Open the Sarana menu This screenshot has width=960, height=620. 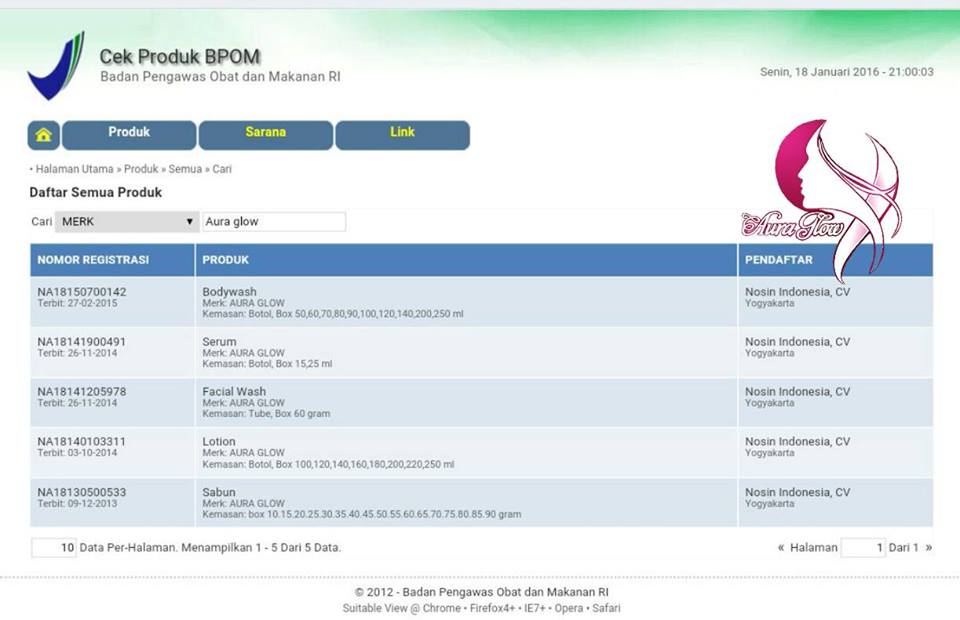click(x=266, y=135)
